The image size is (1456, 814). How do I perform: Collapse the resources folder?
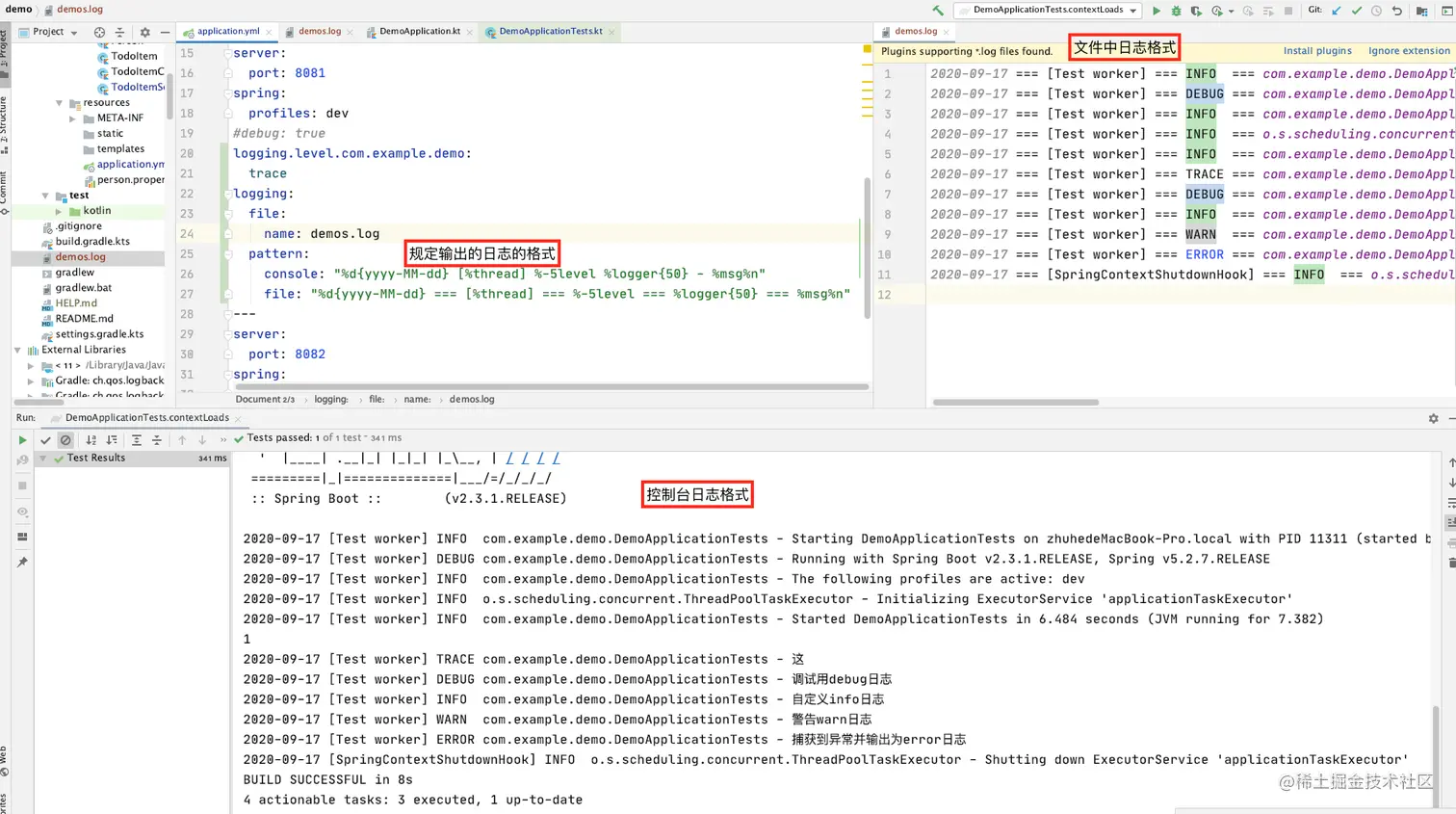(60, 103)
